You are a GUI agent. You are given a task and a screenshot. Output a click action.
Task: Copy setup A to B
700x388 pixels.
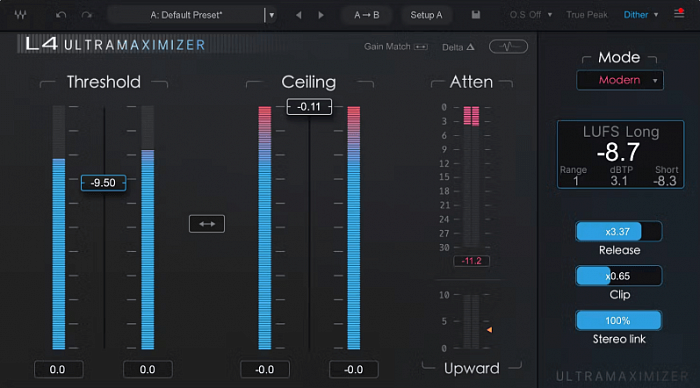coord(367,15)
